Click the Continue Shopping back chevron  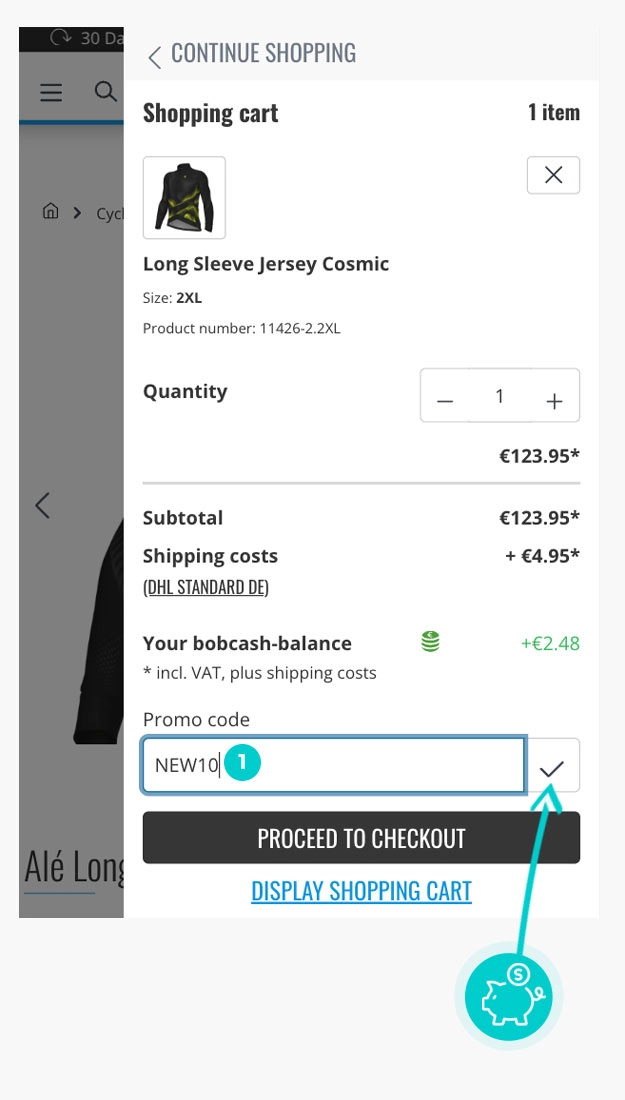[x=154, y=56]
